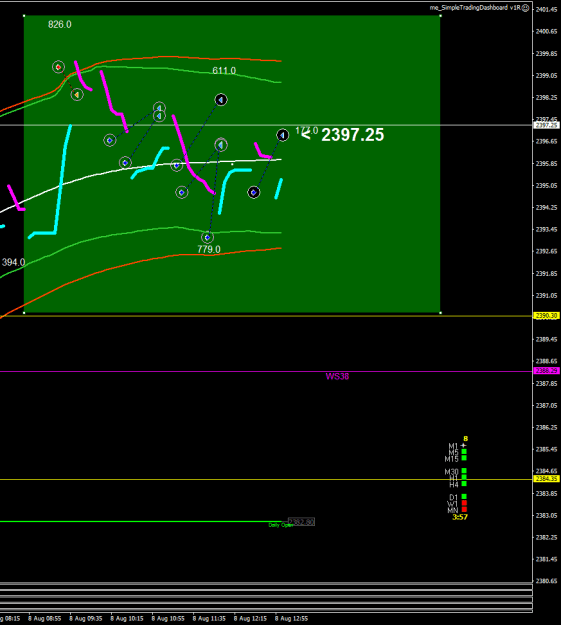
Task: Click the black circle arrow marker under 611.0
Action: (x=221, y=100)
